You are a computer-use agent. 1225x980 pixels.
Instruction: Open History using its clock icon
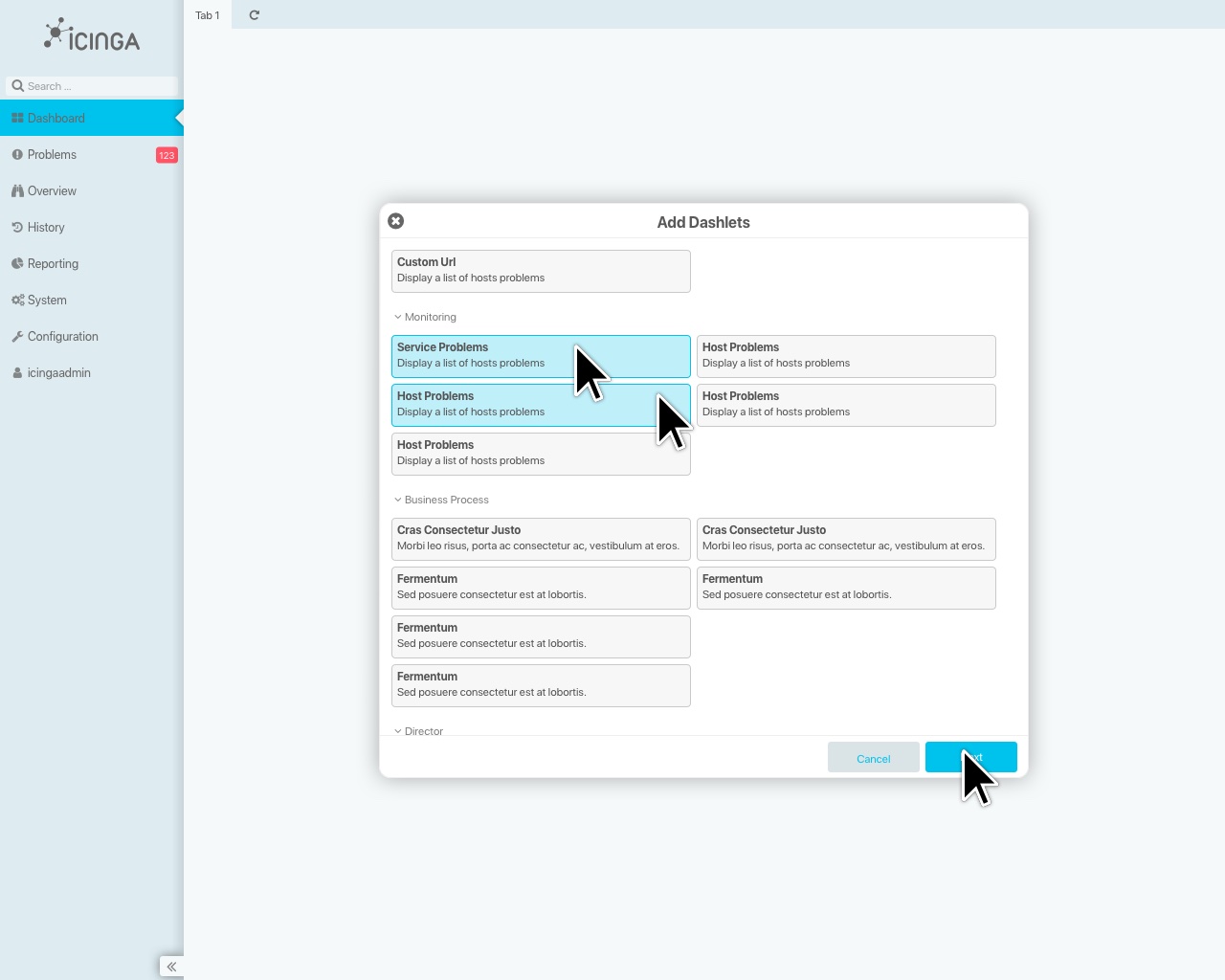tap(19, 227)
